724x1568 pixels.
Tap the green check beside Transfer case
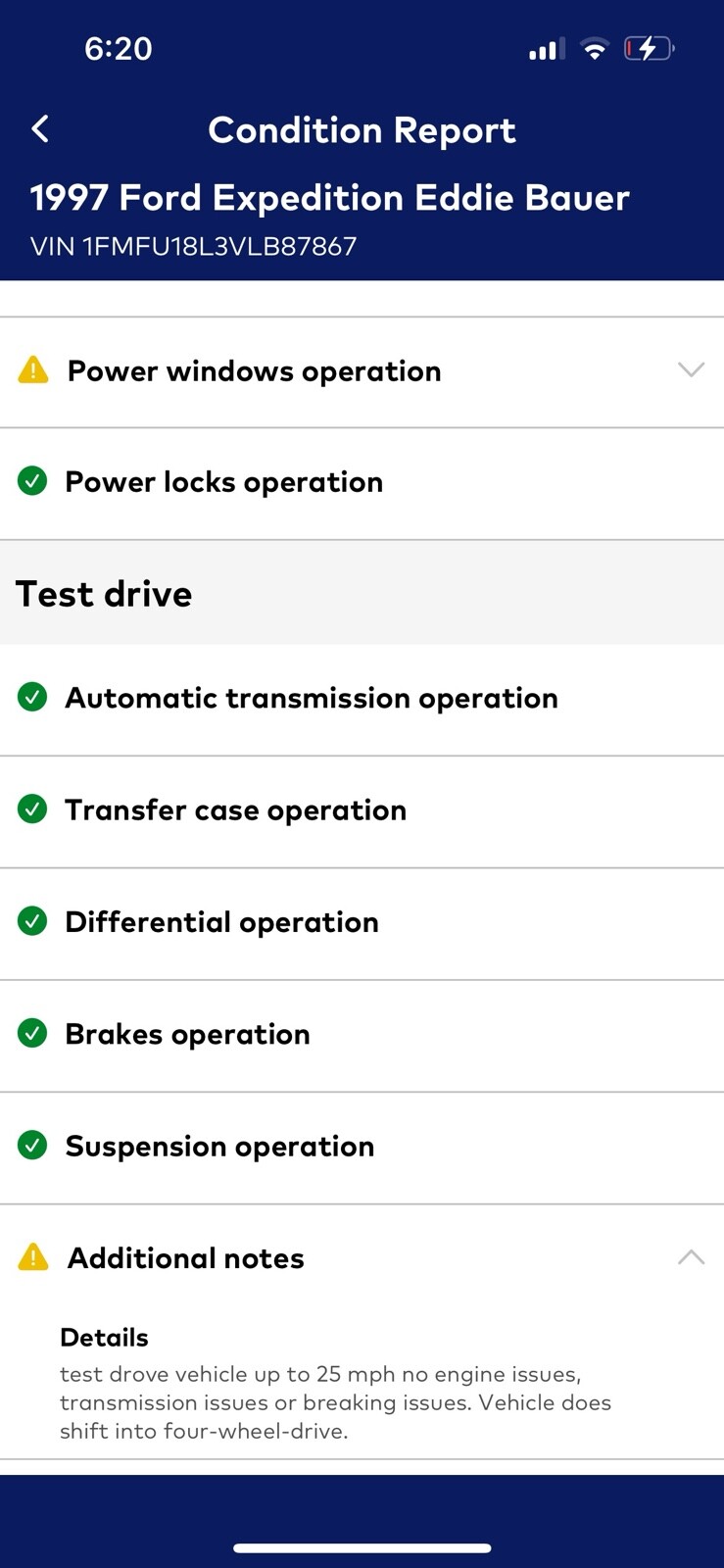point(32,809)
